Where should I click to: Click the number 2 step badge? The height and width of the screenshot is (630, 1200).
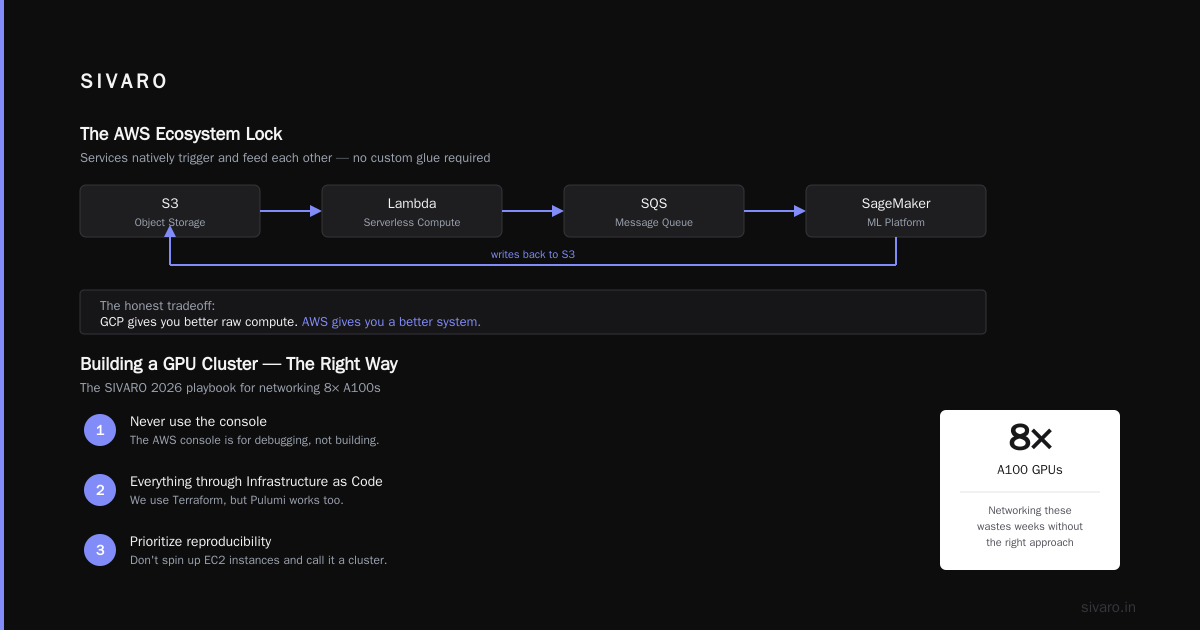pos(100,490)
